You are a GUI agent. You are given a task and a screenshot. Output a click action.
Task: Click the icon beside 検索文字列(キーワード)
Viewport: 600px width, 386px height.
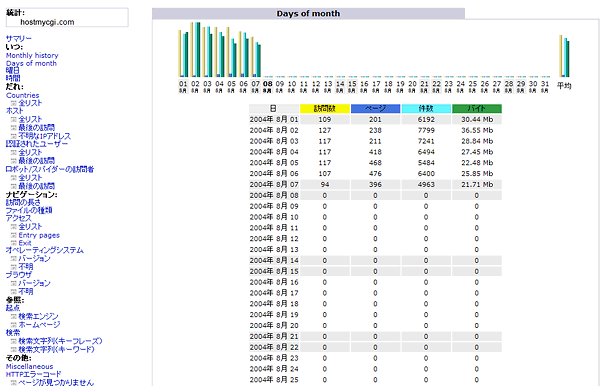(x=13, y=350)
